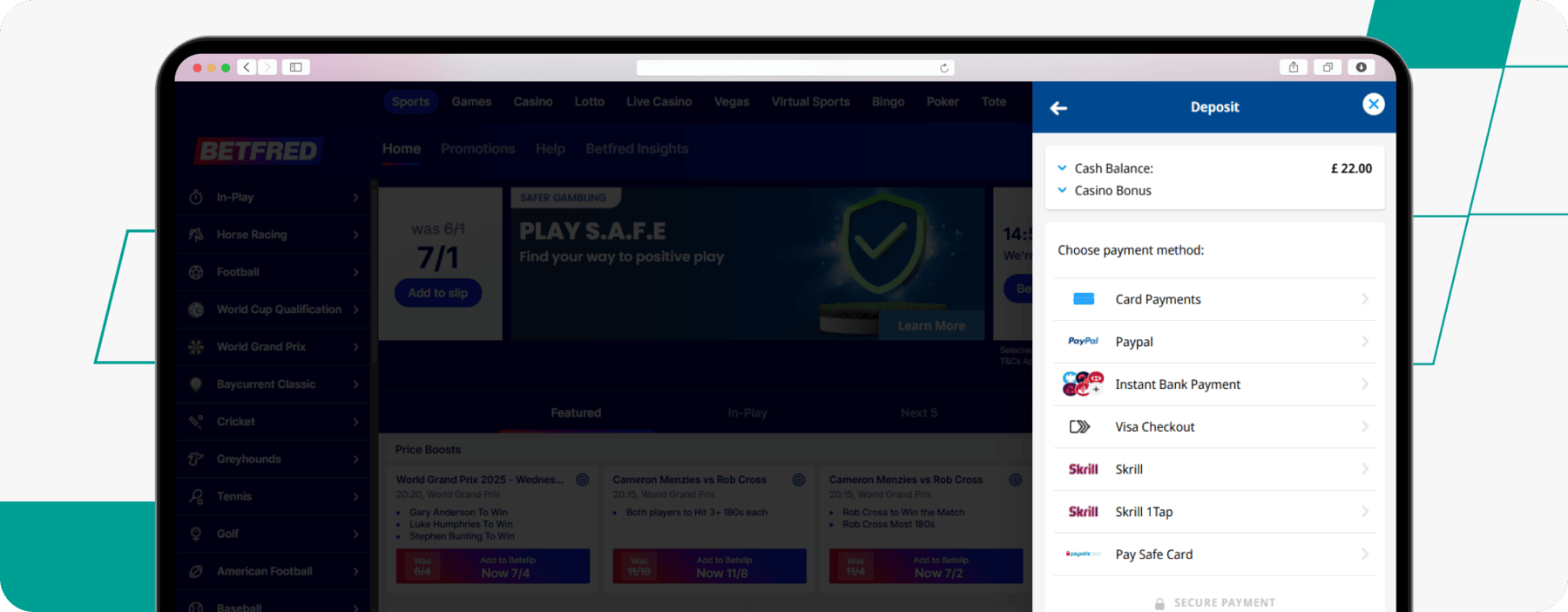The image size is (1568, 612).
Task: Open chevron on Paypal row
Action: 1365,342
